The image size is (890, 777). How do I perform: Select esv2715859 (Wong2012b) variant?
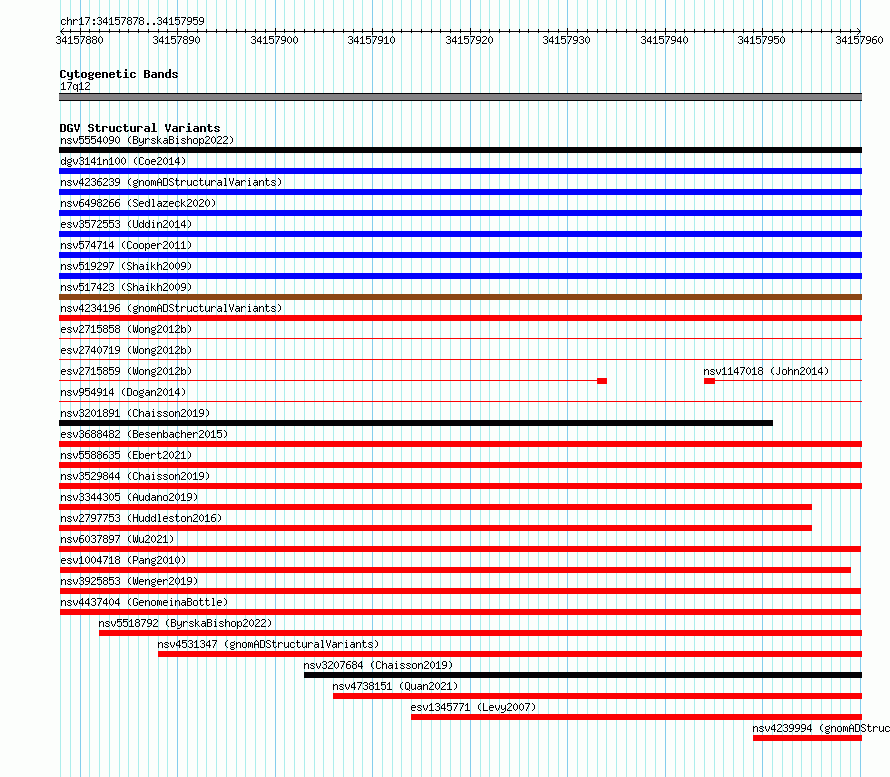click(x=126, y=371)
